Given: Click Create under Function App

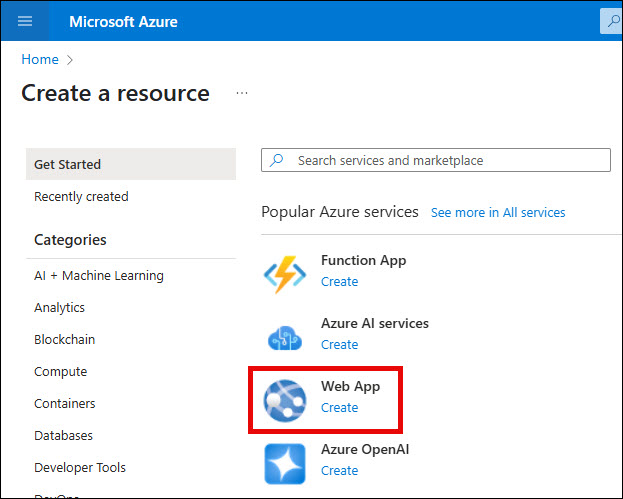Looking at the screenshot, I should tap(339, 282).
